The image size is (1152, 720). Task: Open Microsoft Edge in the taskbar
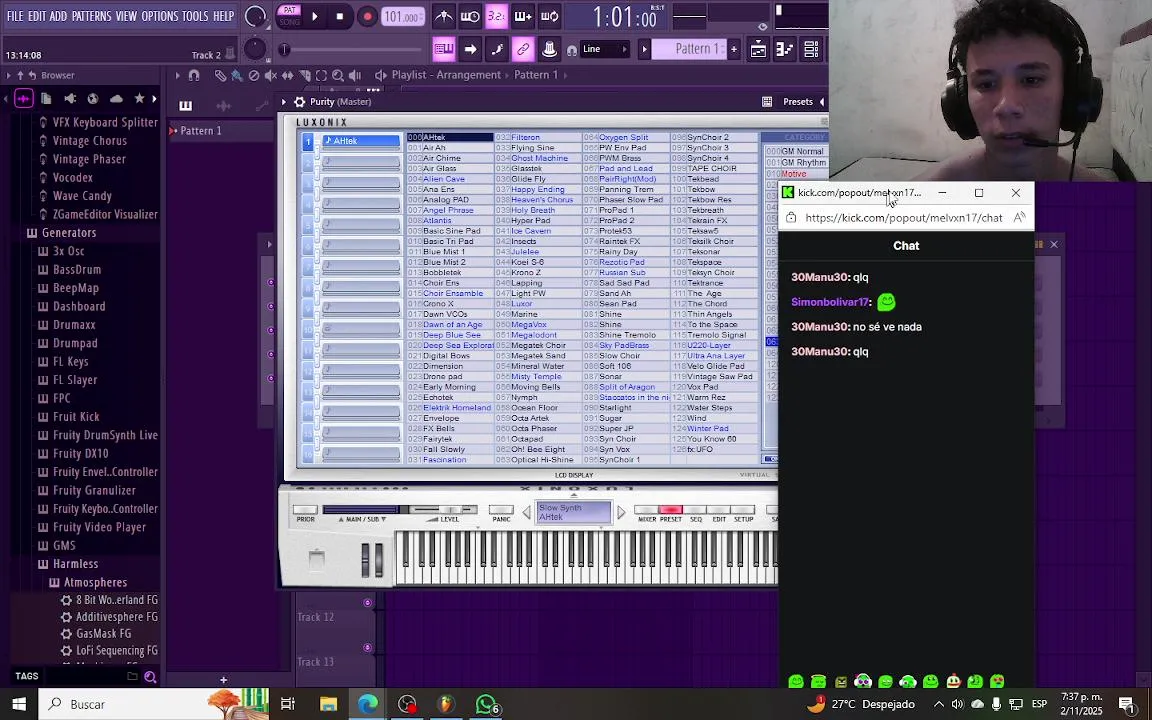[367, 705]
